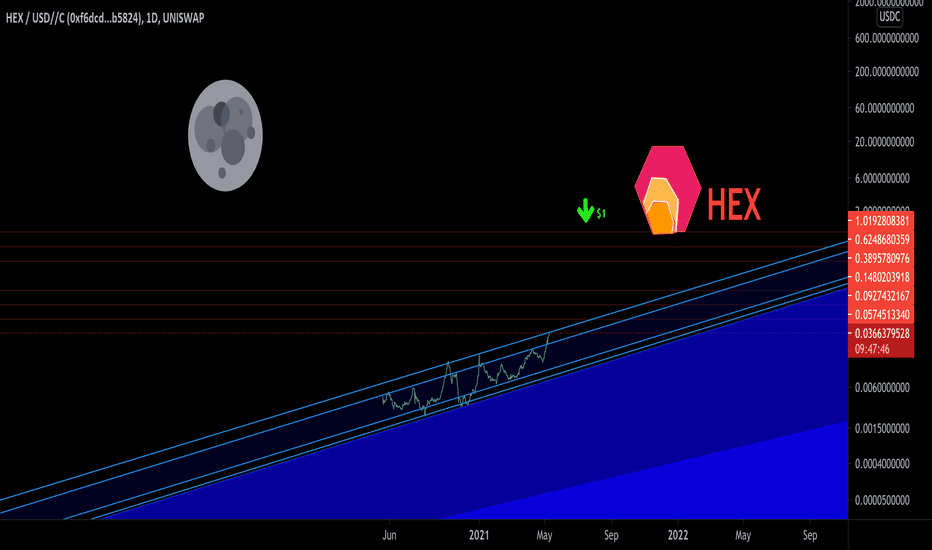This screenshot has height=550, width=932.
Task: Click the USDC currency label
Action: [x=890, y=17]
